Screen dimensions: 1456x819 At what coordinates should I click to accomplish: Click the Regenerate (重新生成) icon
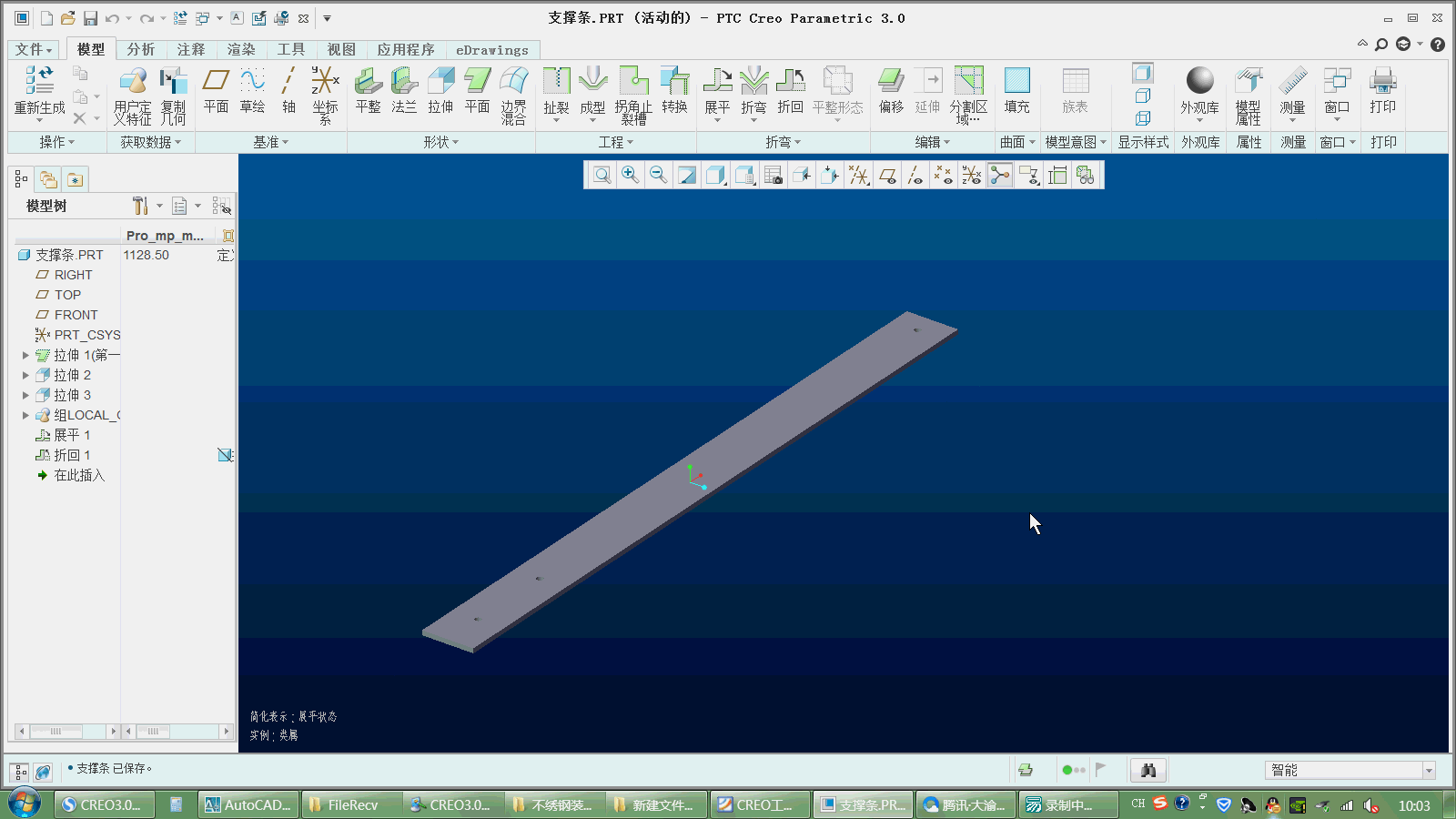[39, 80]
